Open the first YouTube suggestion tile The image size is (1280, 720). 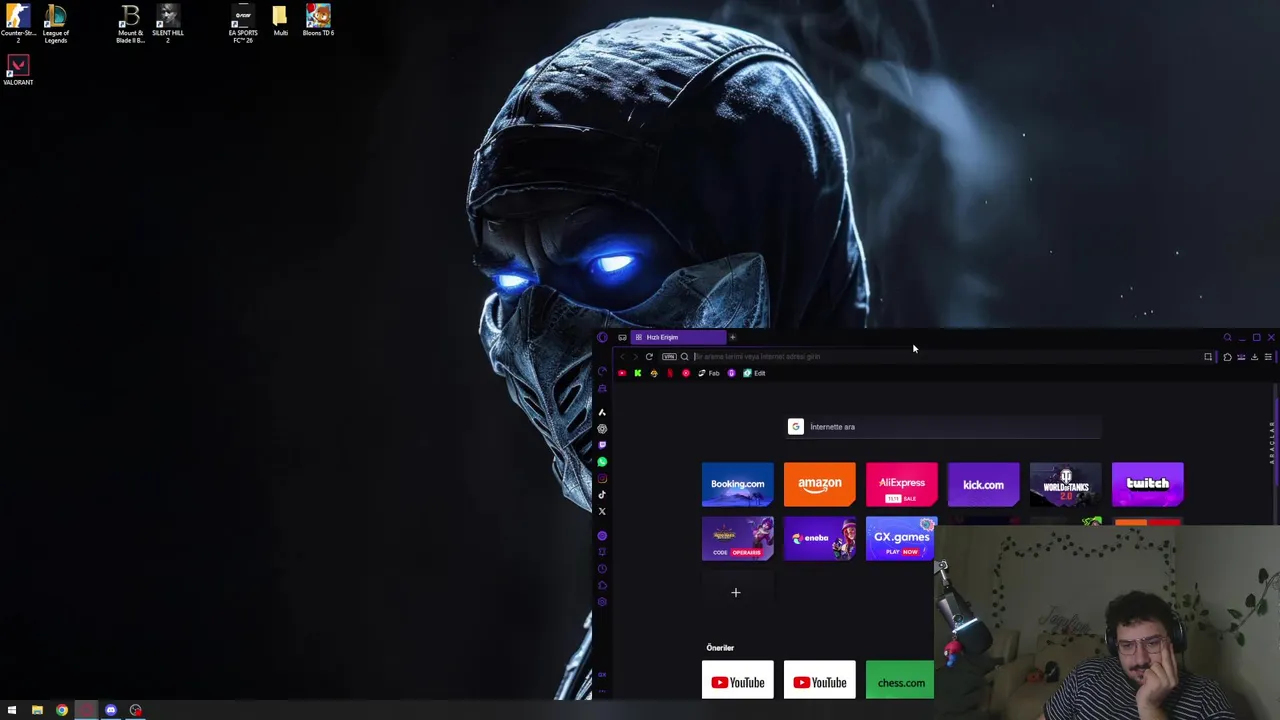click(738, 681)
